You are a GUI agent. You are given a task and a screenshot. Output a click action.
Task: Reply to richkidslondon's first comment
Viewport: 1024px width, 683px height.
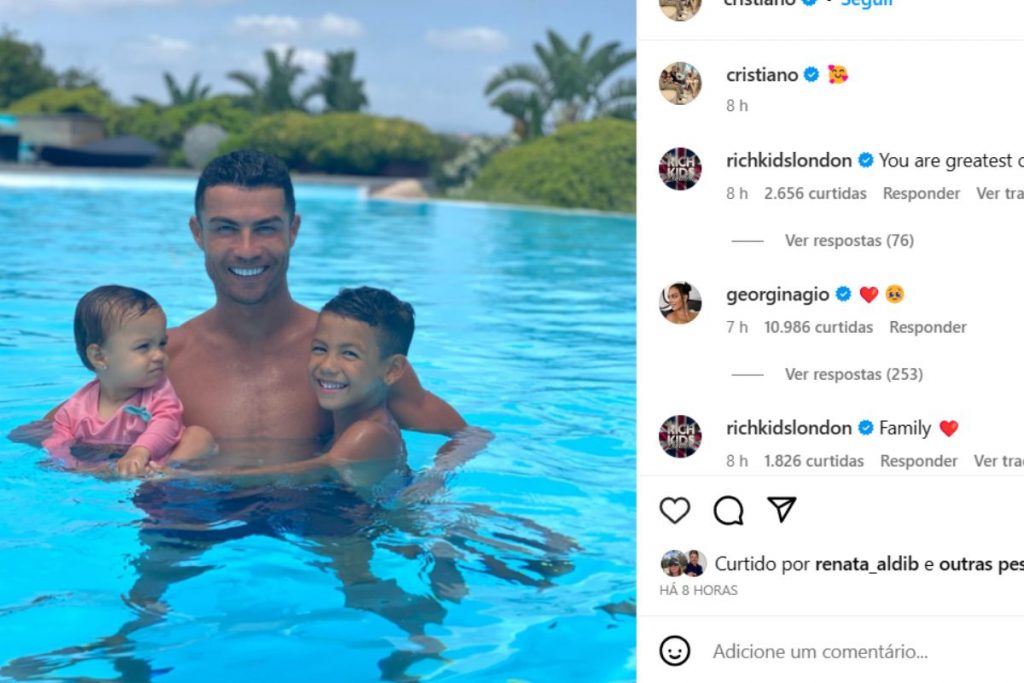[x=921, y=193]
